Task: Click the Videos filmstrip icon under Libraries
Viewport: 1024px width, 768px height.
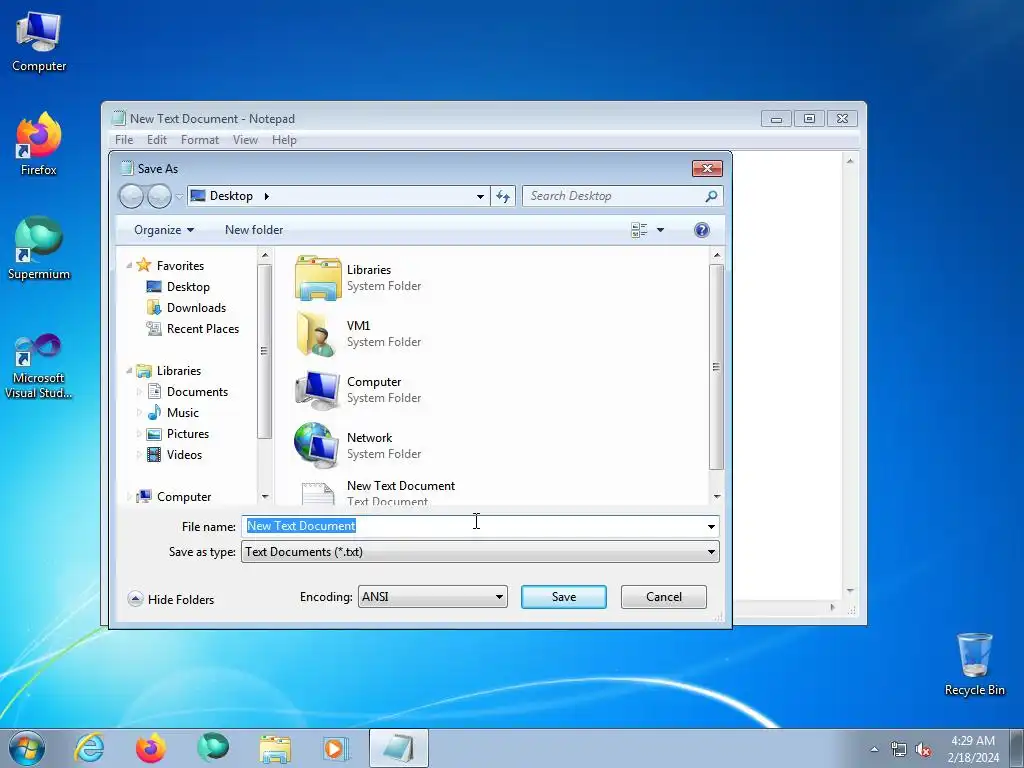Action: point(154,455)
